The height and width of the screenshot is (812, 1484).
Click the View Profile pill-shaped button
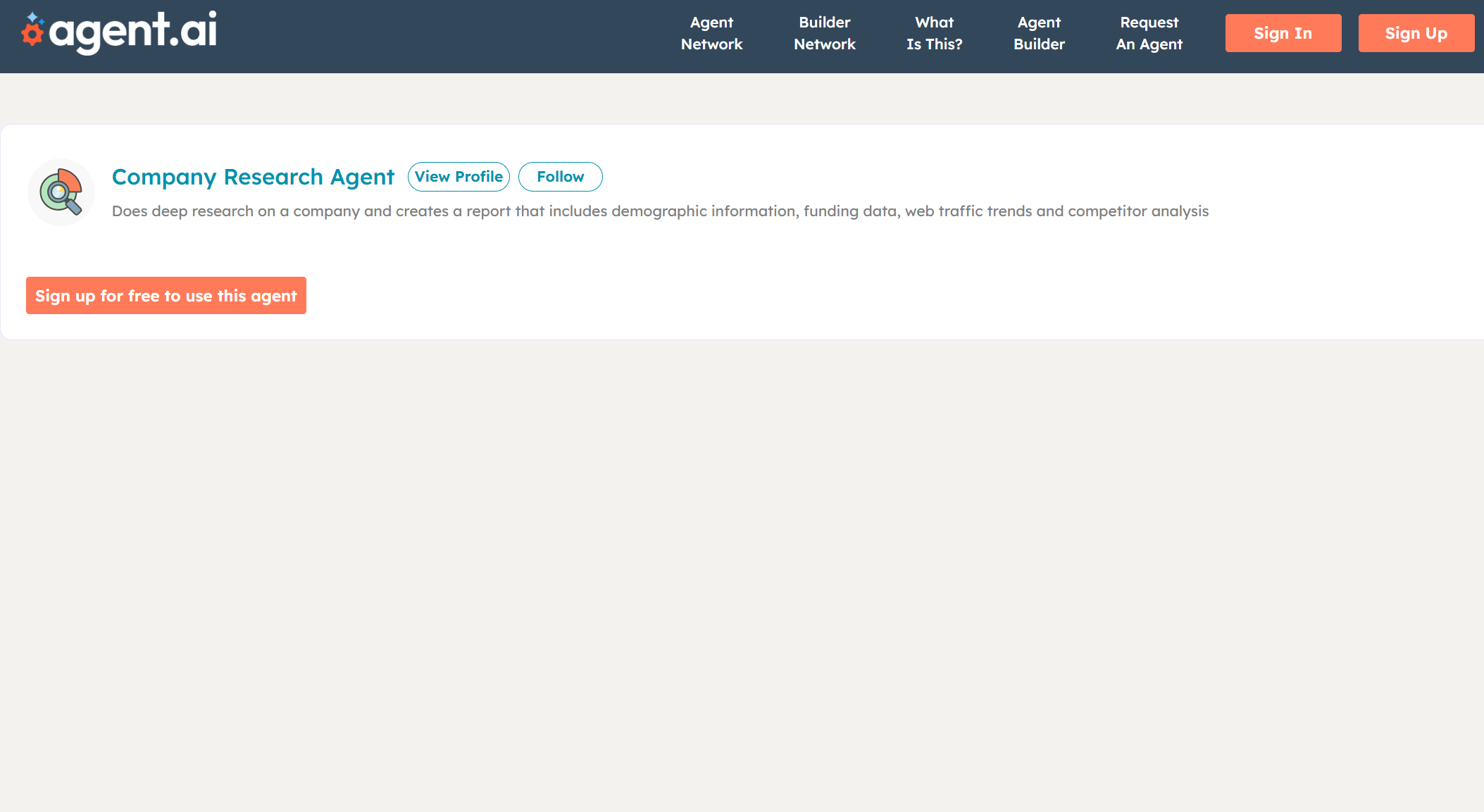pos(459,176)
